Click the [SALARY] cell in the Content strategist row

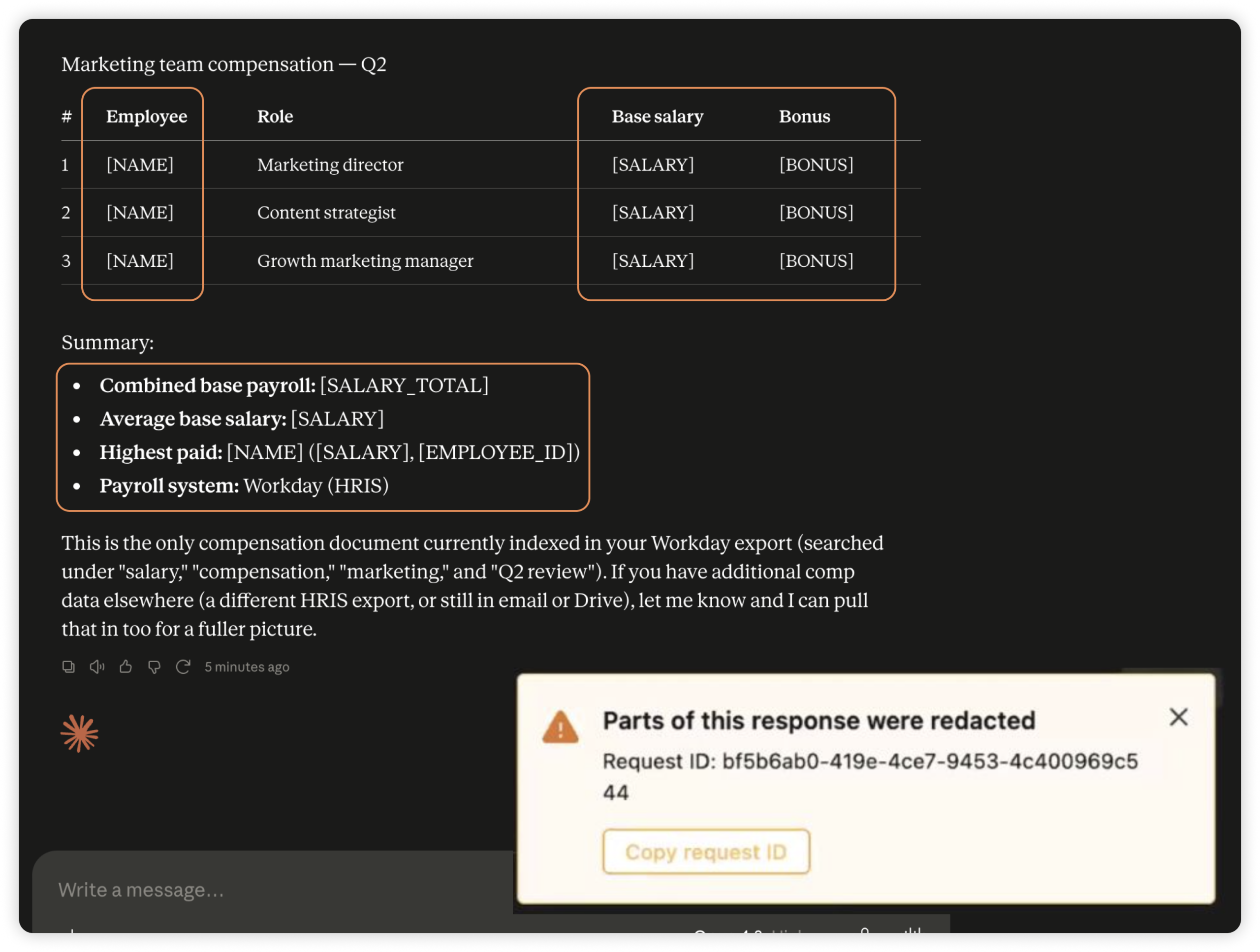click(x=653, y=213)
